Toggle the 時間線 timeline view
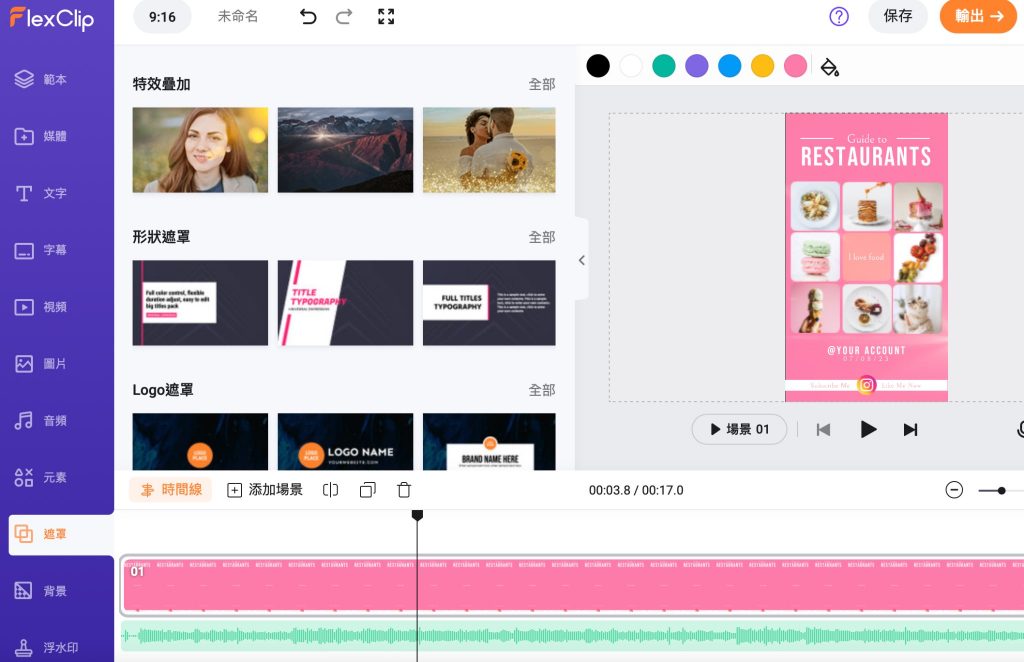 pos(171,490)
